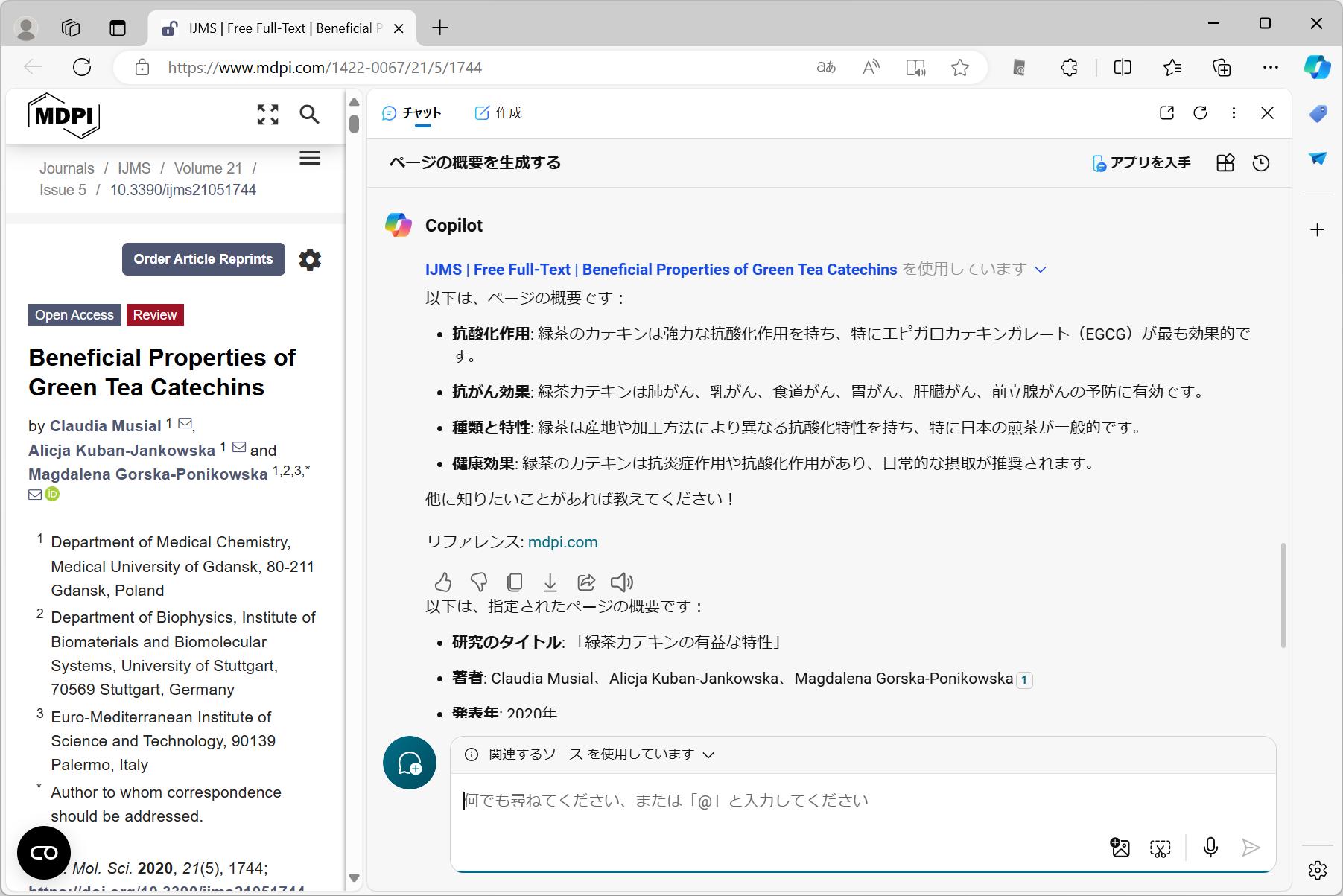Open the favorites list icon
The width and height of the screenshot is (1343, 896).
[1172, 68]
